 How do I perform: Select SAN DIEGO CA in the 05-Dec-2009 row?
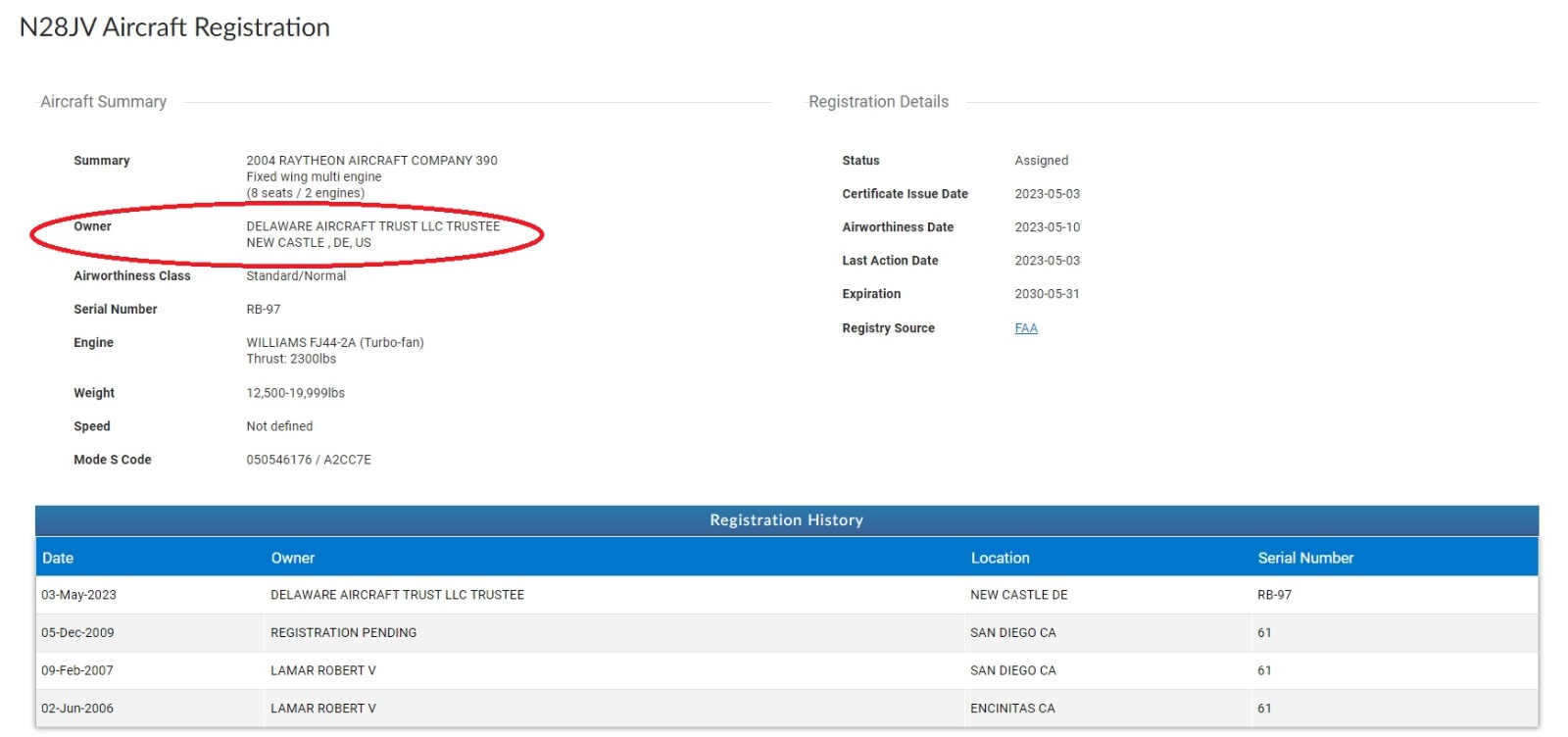pyautogui.click(x=1013, y=633)
